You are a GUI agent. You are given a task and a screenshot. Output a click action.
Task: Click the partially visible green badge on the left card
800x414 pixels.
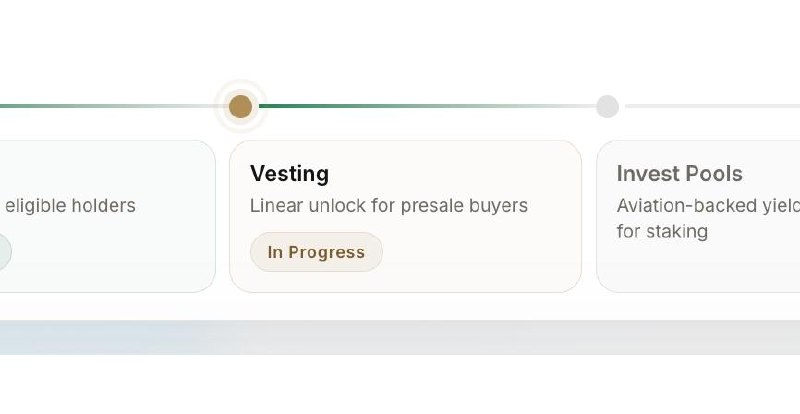coord(5,252)
